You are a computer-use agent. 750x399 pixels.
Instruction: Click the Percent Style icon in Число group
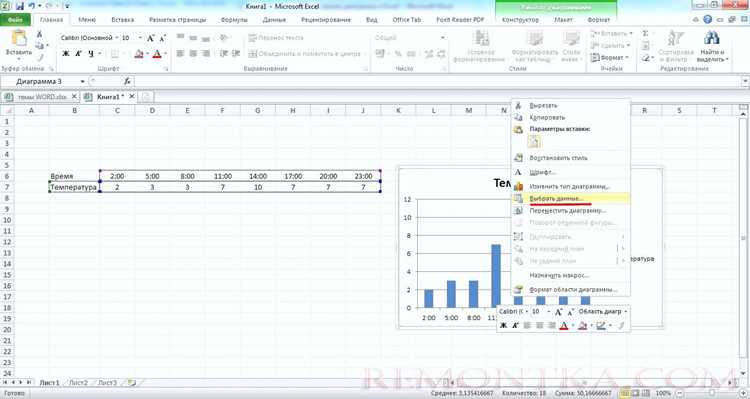click(398, 54)
